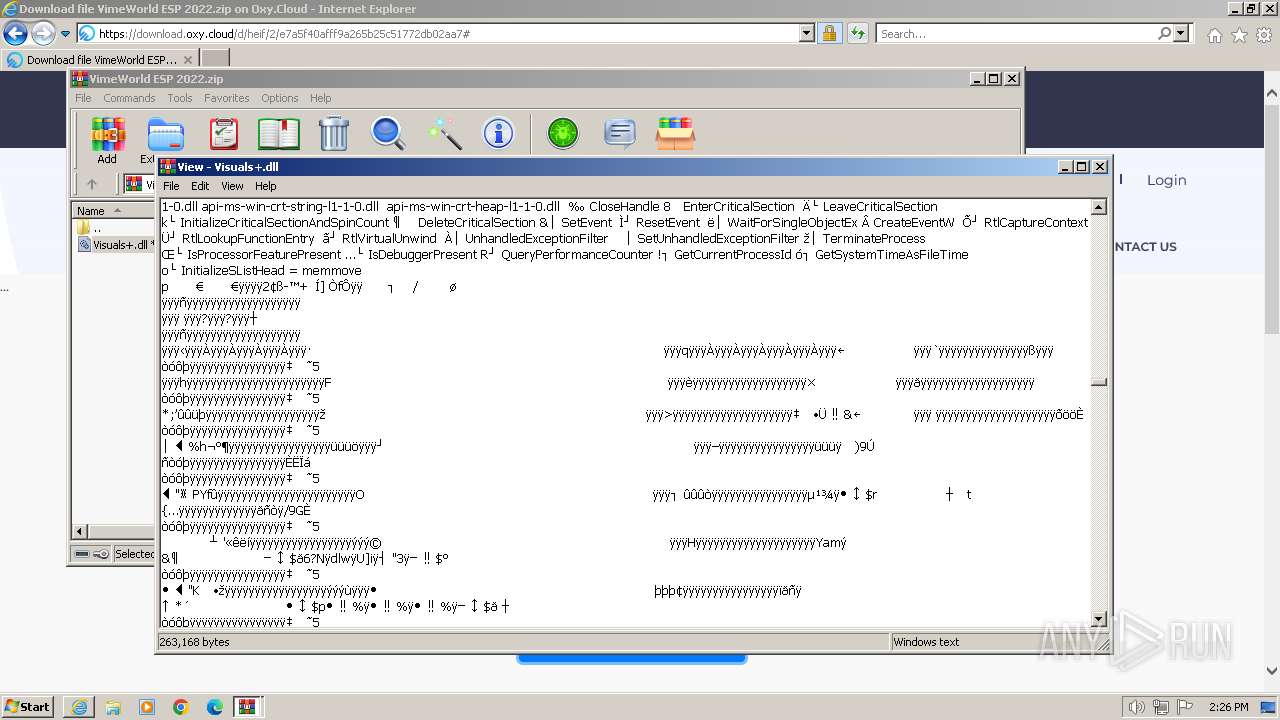Click the drive icon in WinRAR status bar
This screenshot has height=720, width=1280.
(x=82, y=553)
